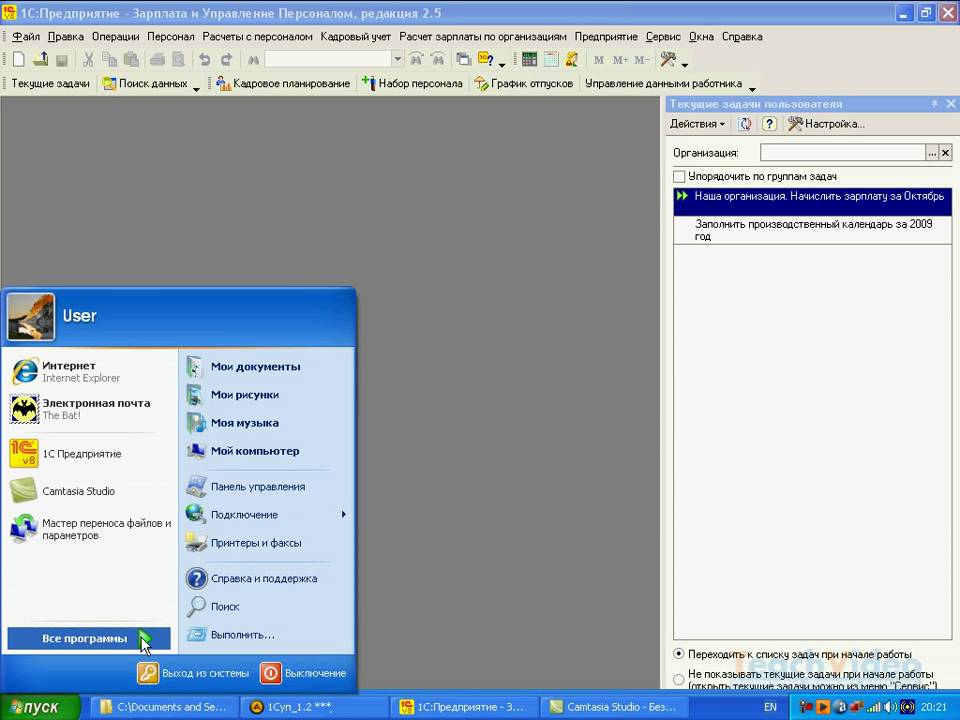Open the Кадровый учет menu
The height and width of the screenshot is (720, 960).
pos(355,37)
